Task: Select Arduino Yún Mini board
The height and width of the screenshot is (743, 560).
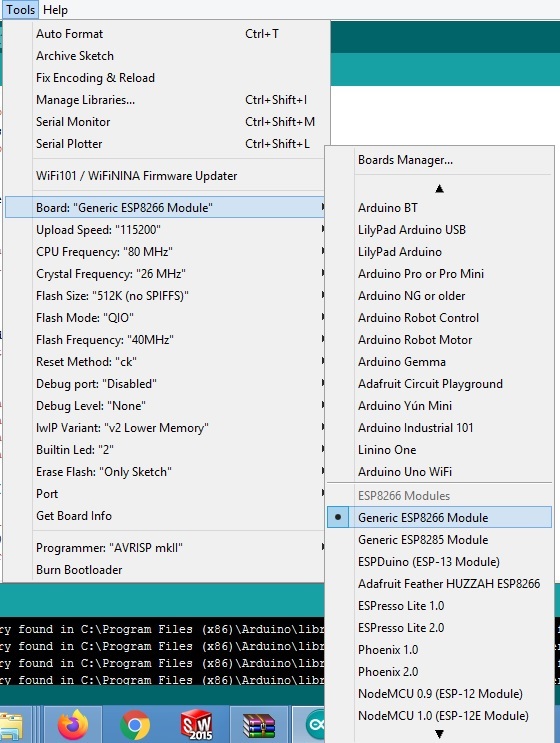Action: [x=439, y=406]
